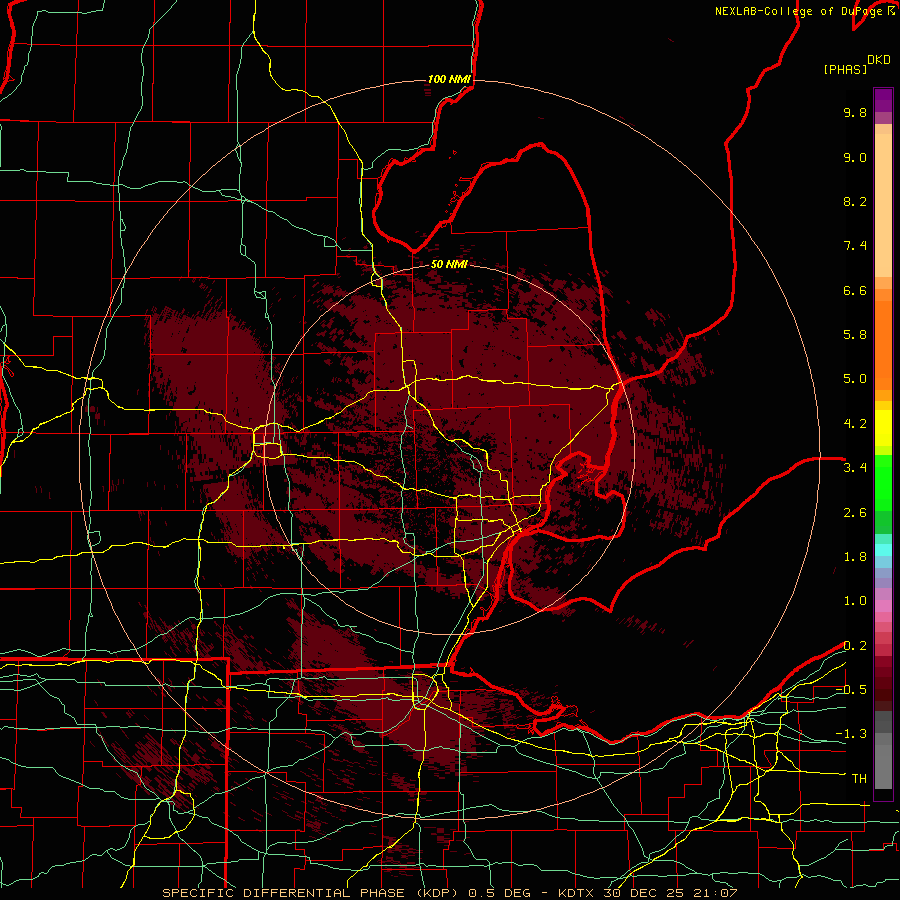Pick the cyan segment of the color bar

[883, 550]
